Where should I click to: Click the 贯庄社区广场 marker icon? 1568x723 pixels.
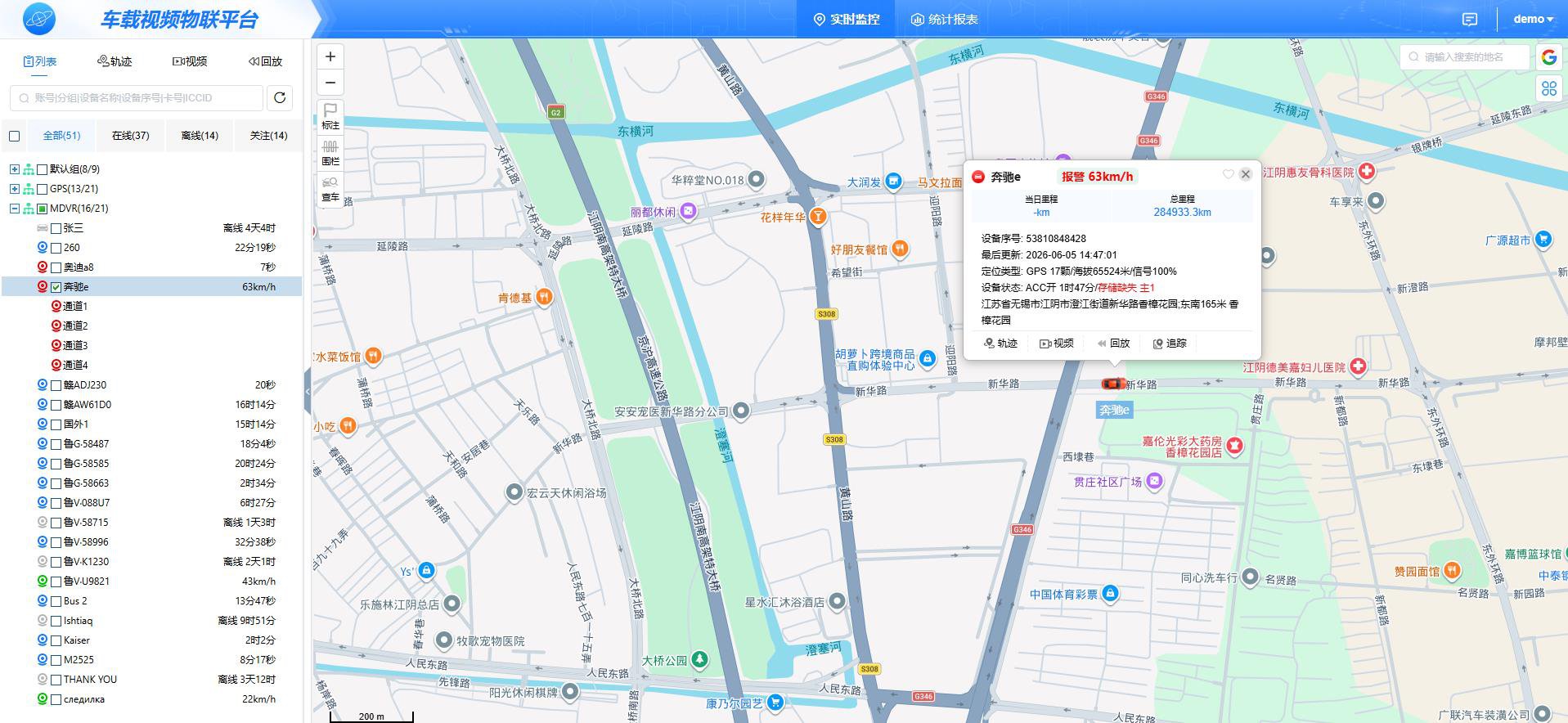tap(1154, 481)
